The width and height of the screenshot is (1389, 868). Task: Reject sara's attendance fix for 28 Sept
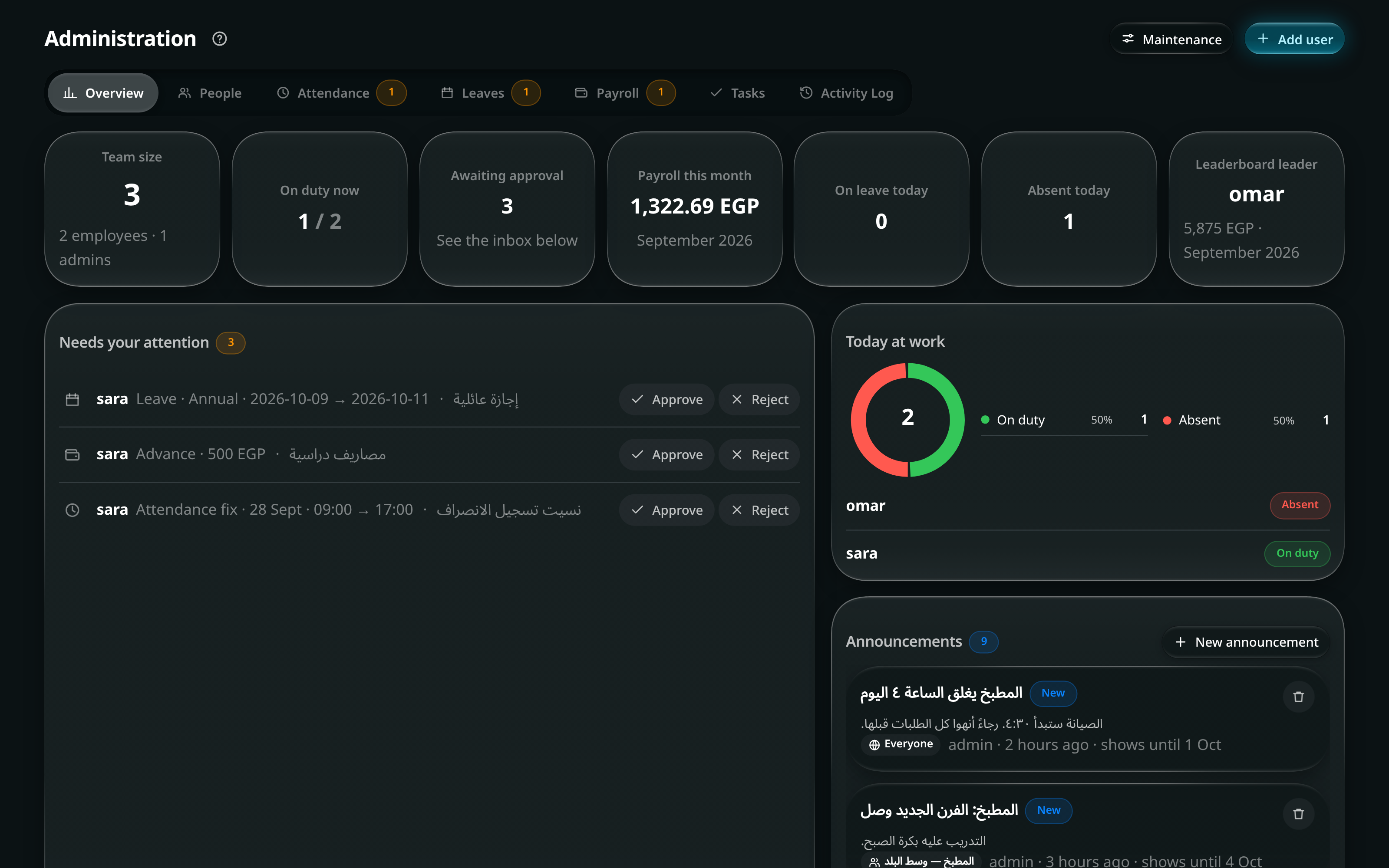point(759,510)
